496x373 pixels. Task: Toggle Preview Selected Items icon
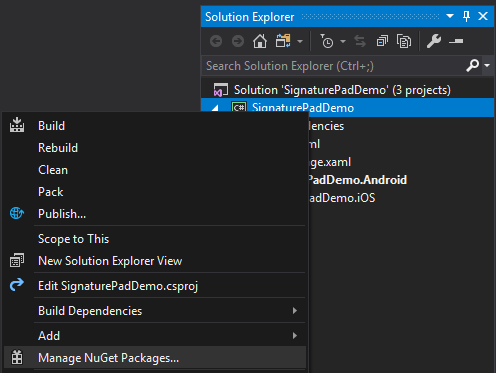[456, 41]
